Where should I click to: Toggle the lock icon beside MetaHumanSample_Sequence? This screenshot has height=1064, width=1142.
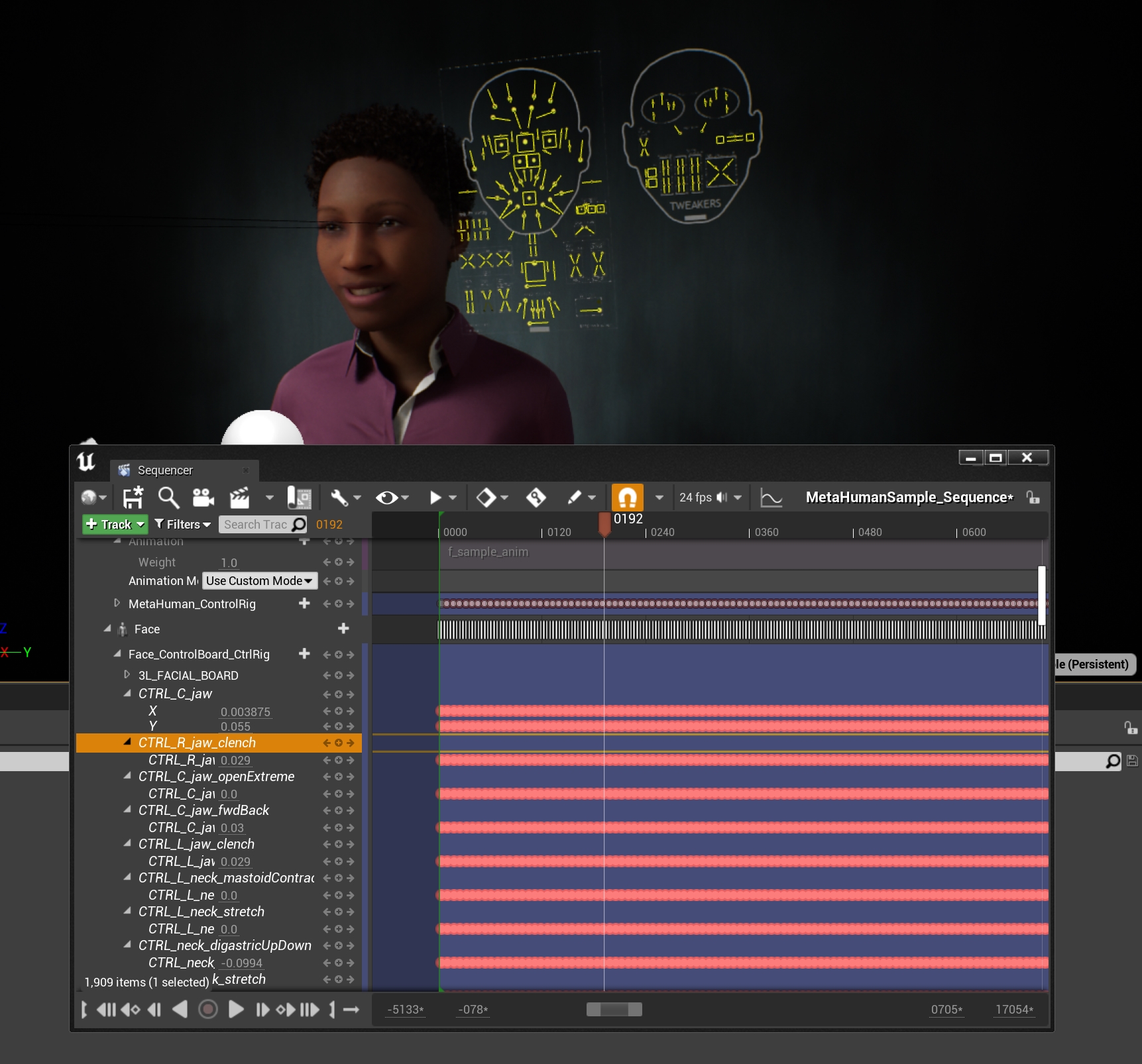[1031, 497]
